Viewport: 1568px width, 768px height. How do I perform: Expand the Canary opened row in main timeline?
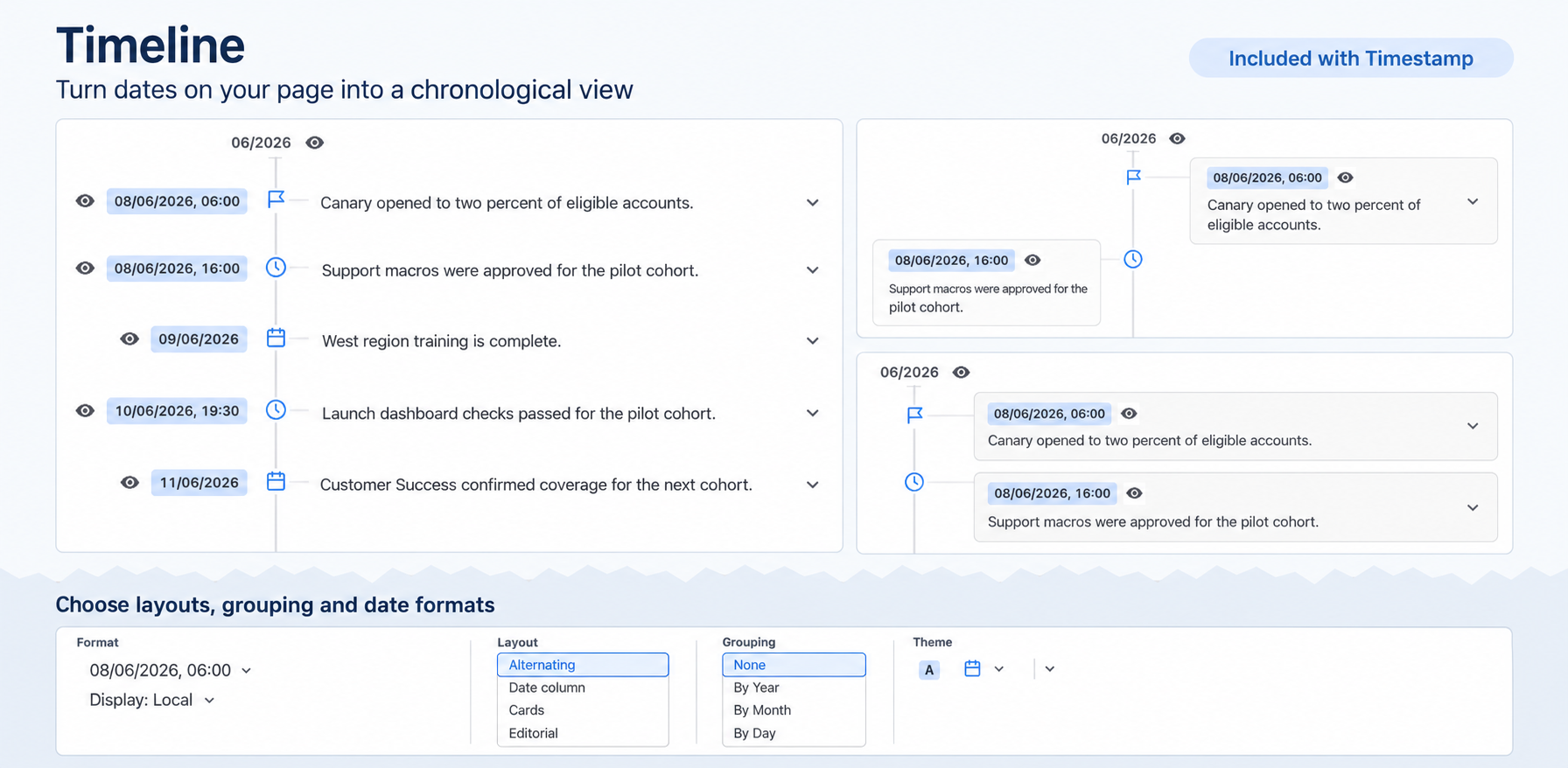(x=813, y=203)
